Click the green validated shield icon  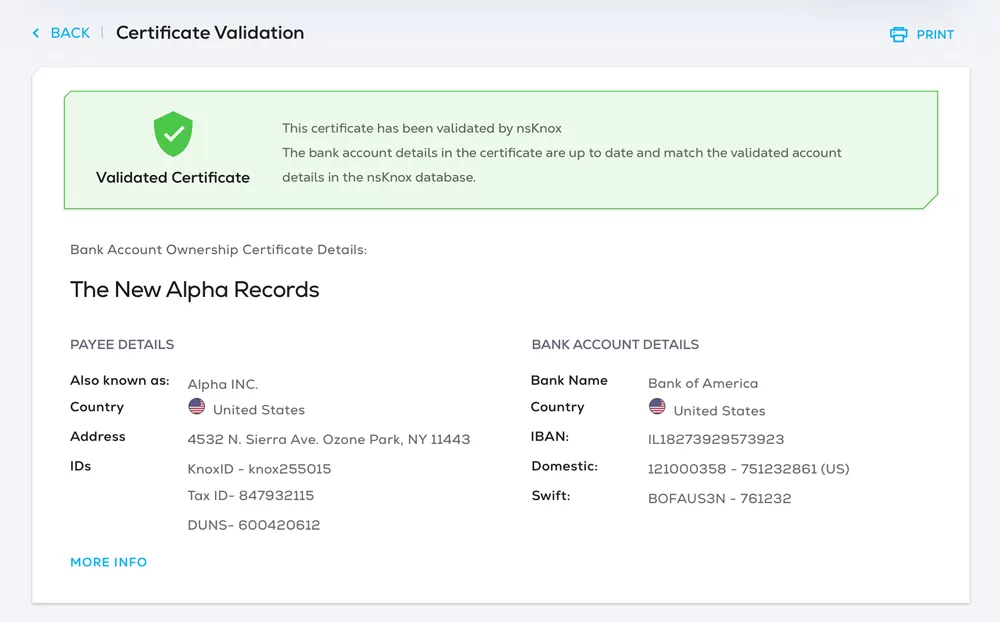pos(173,134)
